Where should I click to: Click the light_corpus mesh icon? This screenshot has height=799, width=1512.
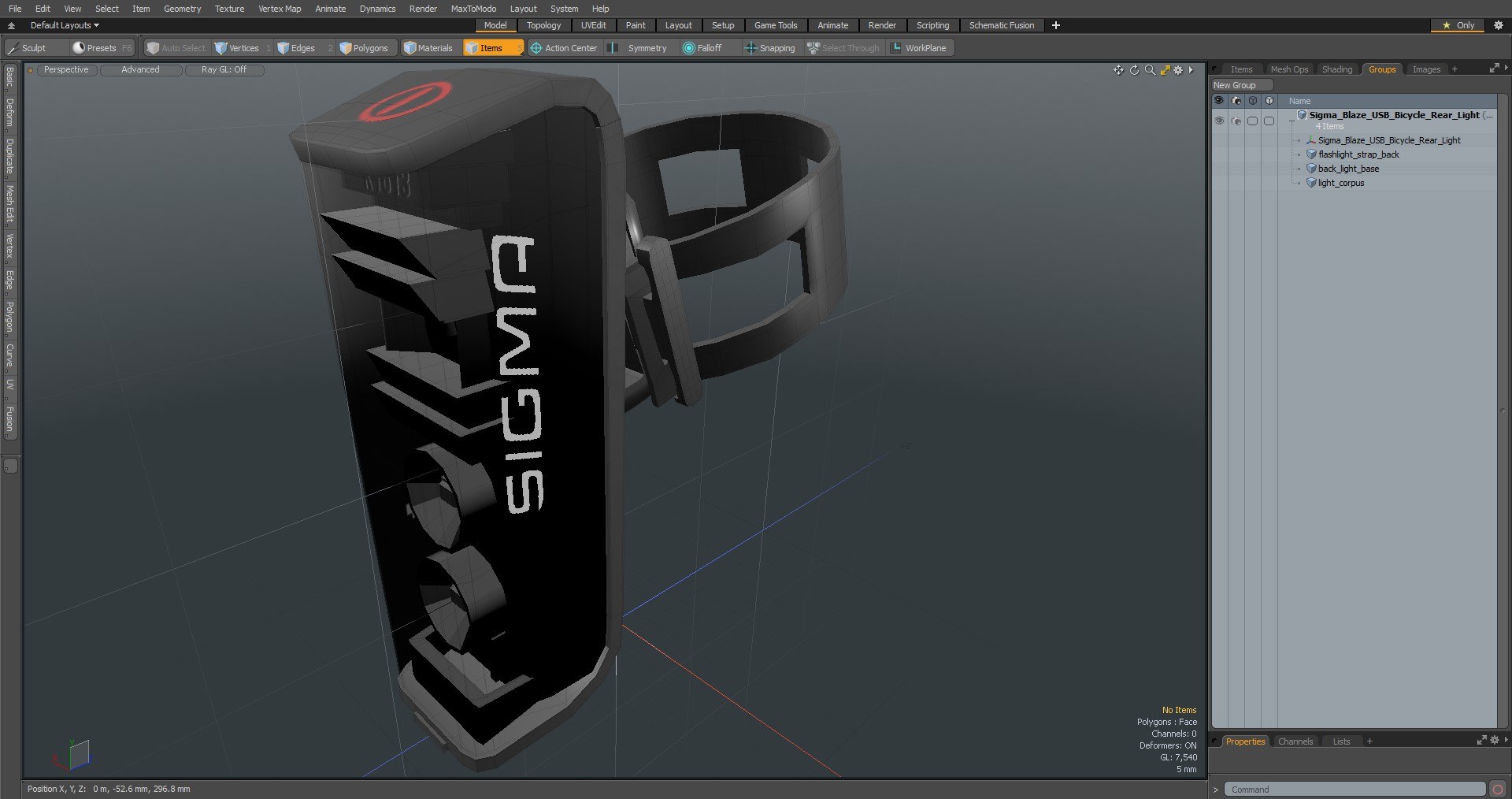point(1311,183)
